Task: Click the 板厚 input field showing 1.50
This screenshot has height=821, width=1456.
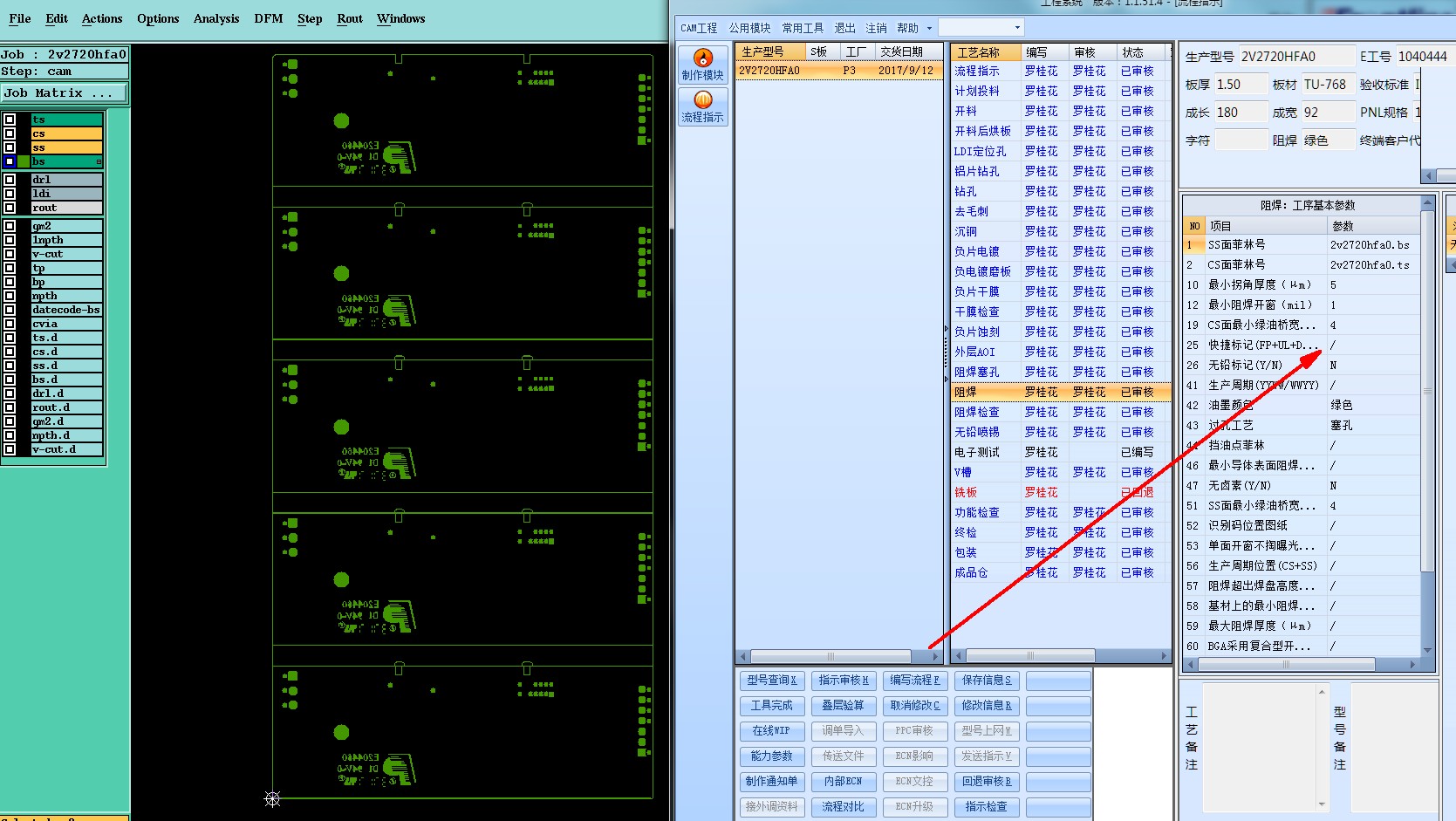Action: tap(1241, 85)
